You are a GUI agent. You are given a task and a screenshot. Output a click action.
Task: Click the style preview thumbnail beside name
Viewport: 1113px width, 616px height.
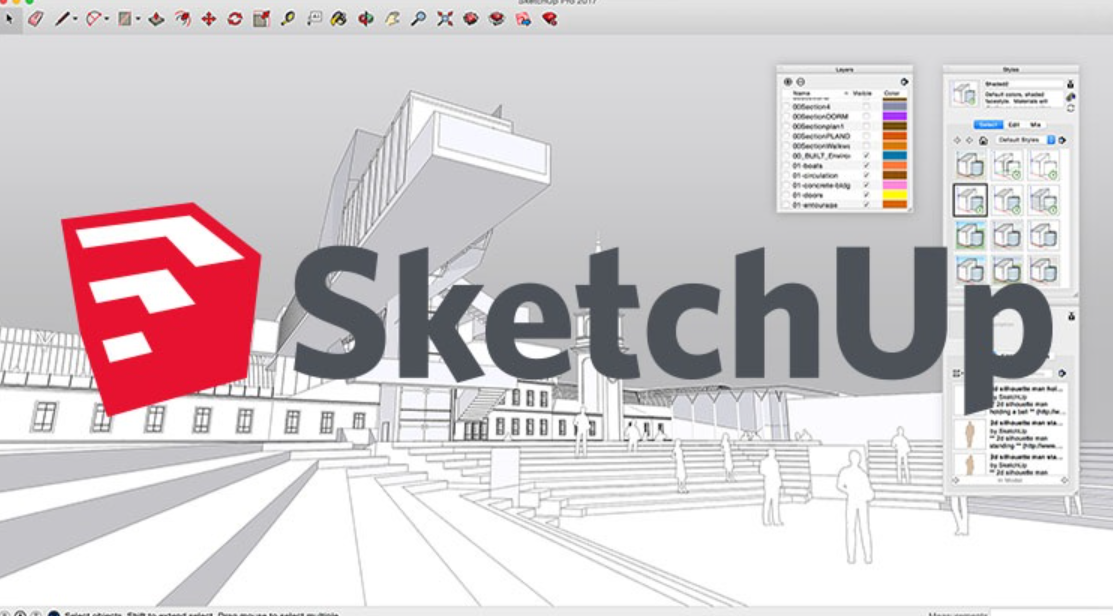[965, 94]
